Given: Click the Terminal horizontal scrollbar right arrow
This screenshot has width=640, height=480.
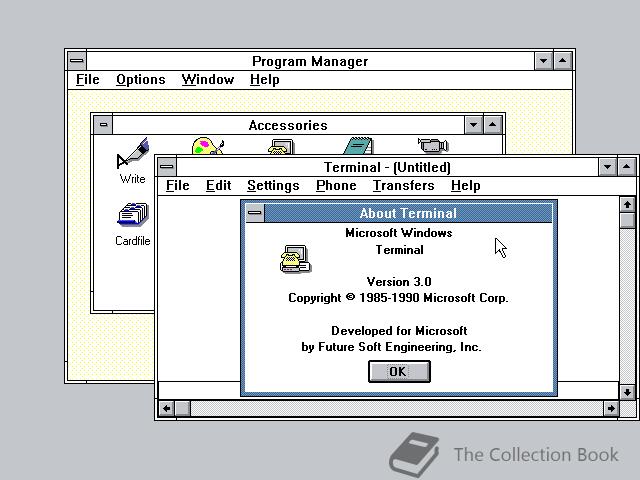Looking at the screenshot, I should (x=611, y=409).
